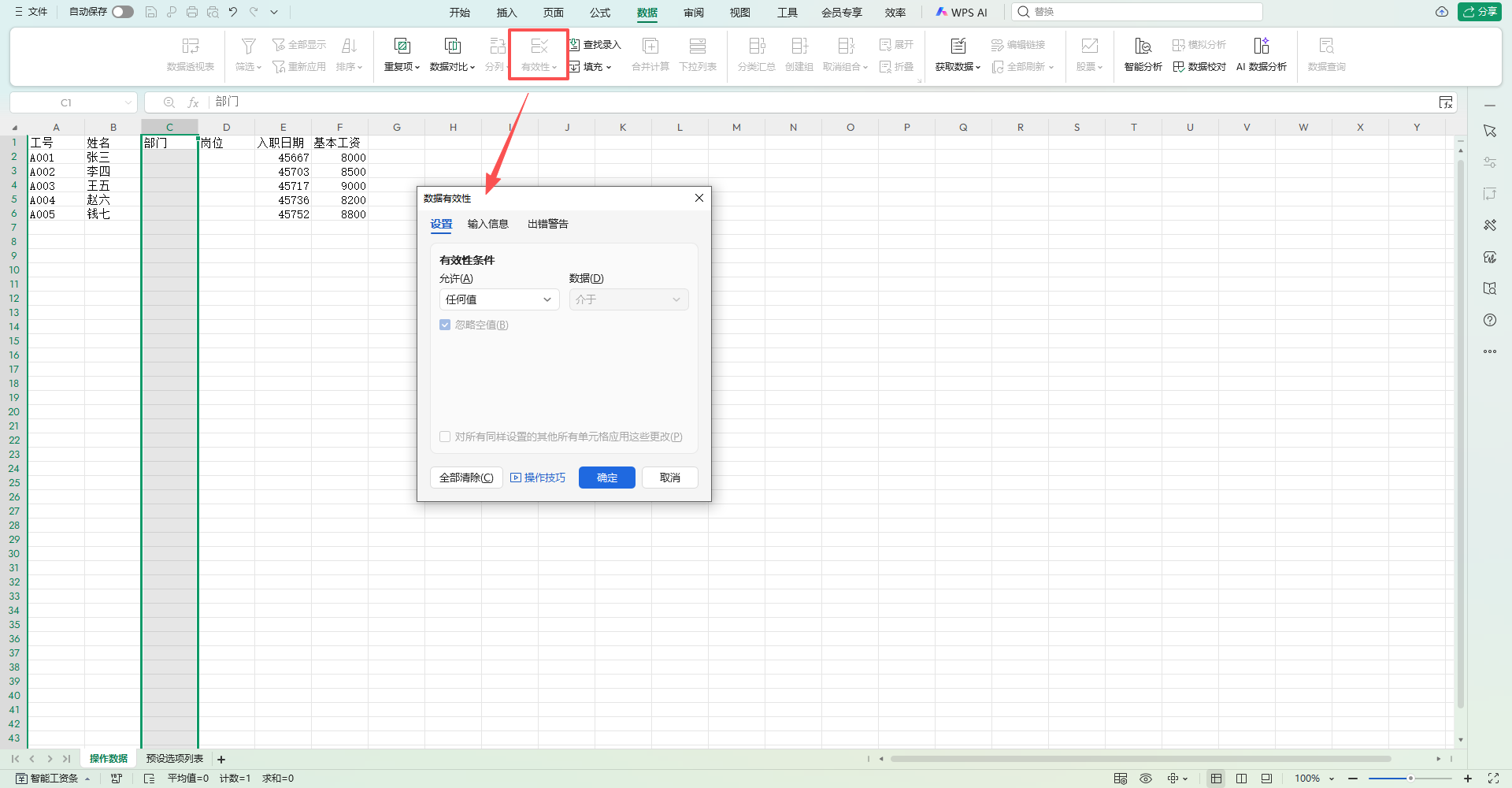Switch to the 审阅 ribbon tab
Viewport: 1512px width, 788px height.
tap(694, 13)
